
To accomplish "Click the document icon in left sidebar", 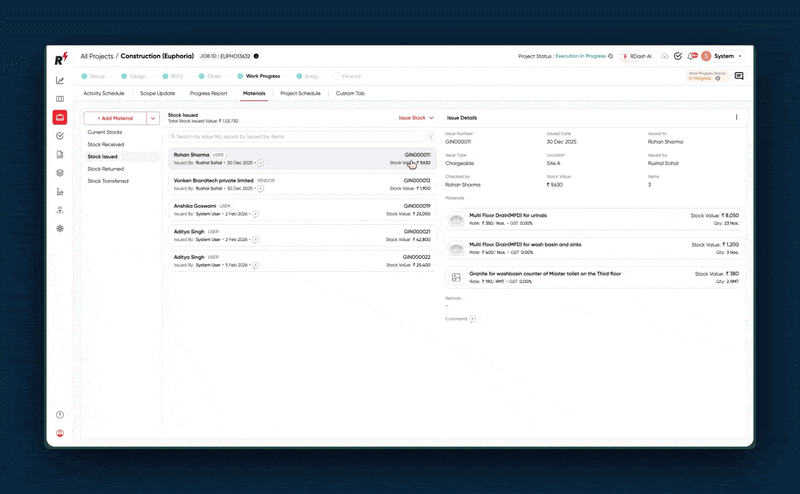I will 60,154.
